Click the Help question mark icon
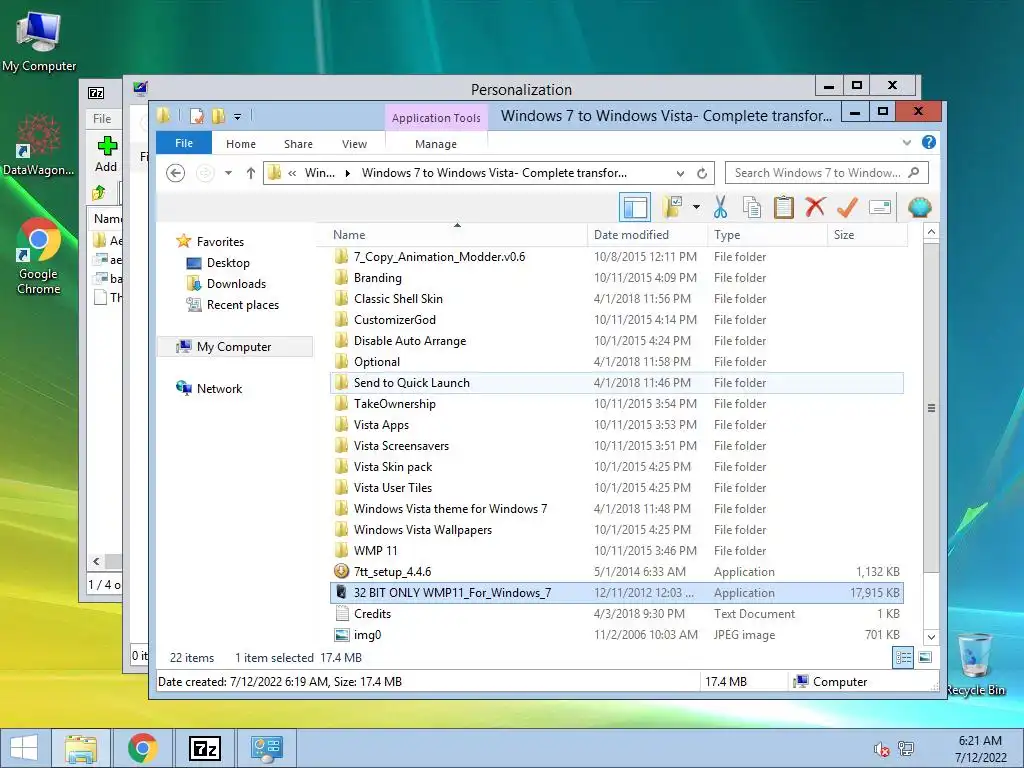This screenshot has height=768, width=1024. [929, 142]
